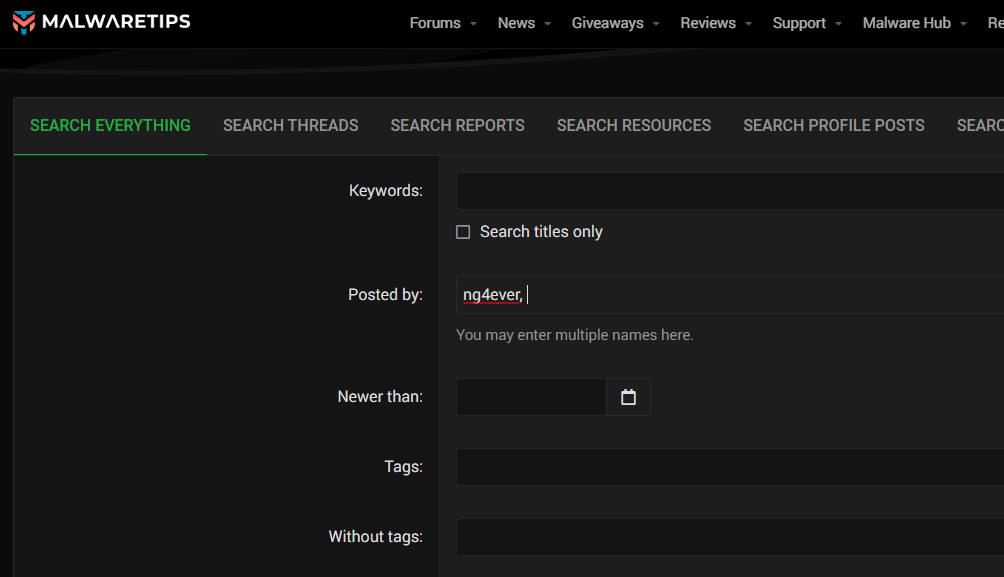The height and width of the screenshot is (577, 1004).
Task: Open the News menu link
Action: 516,23
